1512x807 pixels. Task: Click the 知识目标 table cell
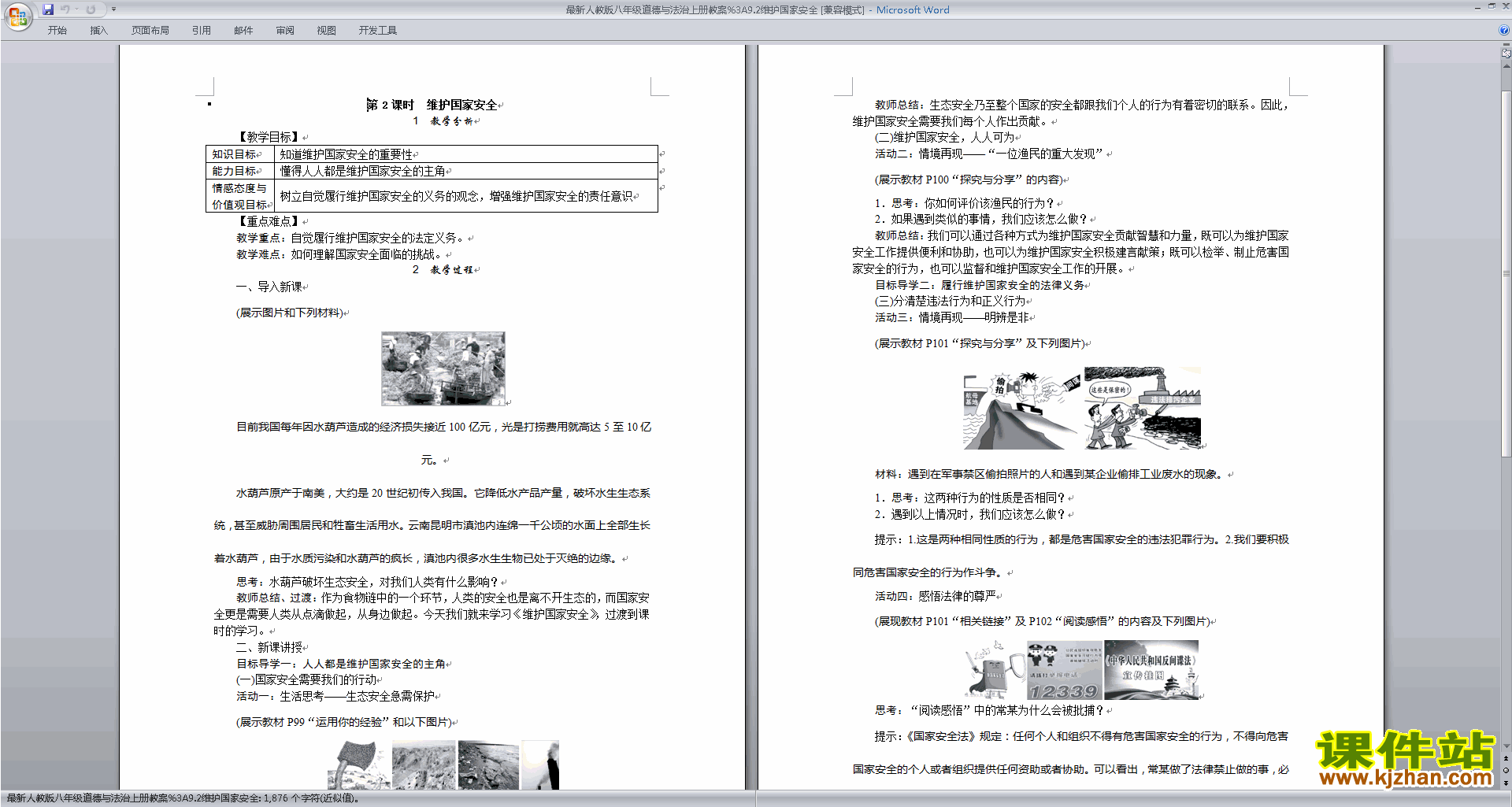click(240, 154)
